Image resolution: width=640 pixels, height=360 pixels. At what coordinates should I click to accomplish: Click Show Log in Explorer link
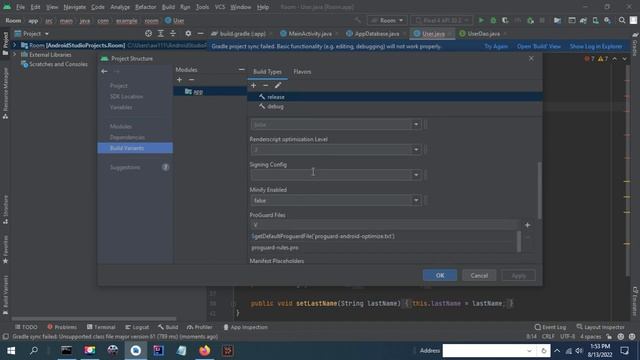(x=596, y=46)
